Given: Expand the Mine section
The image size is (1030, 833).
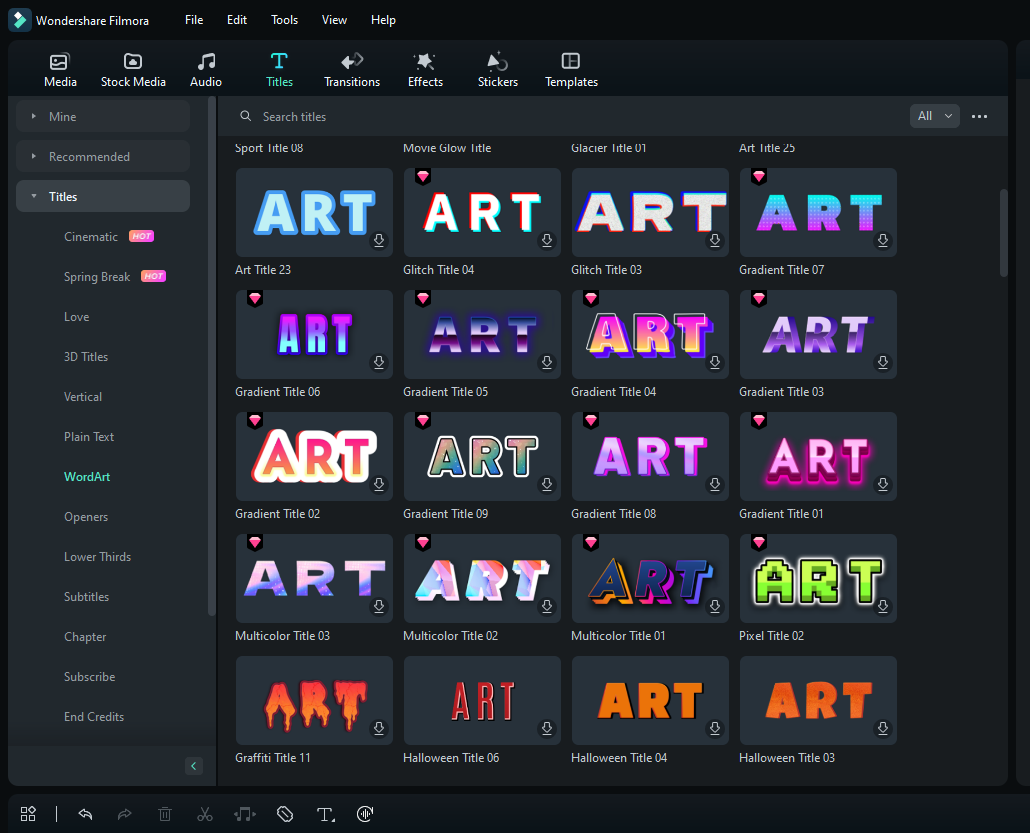Looking at the screenshot, I should point(103,116).
